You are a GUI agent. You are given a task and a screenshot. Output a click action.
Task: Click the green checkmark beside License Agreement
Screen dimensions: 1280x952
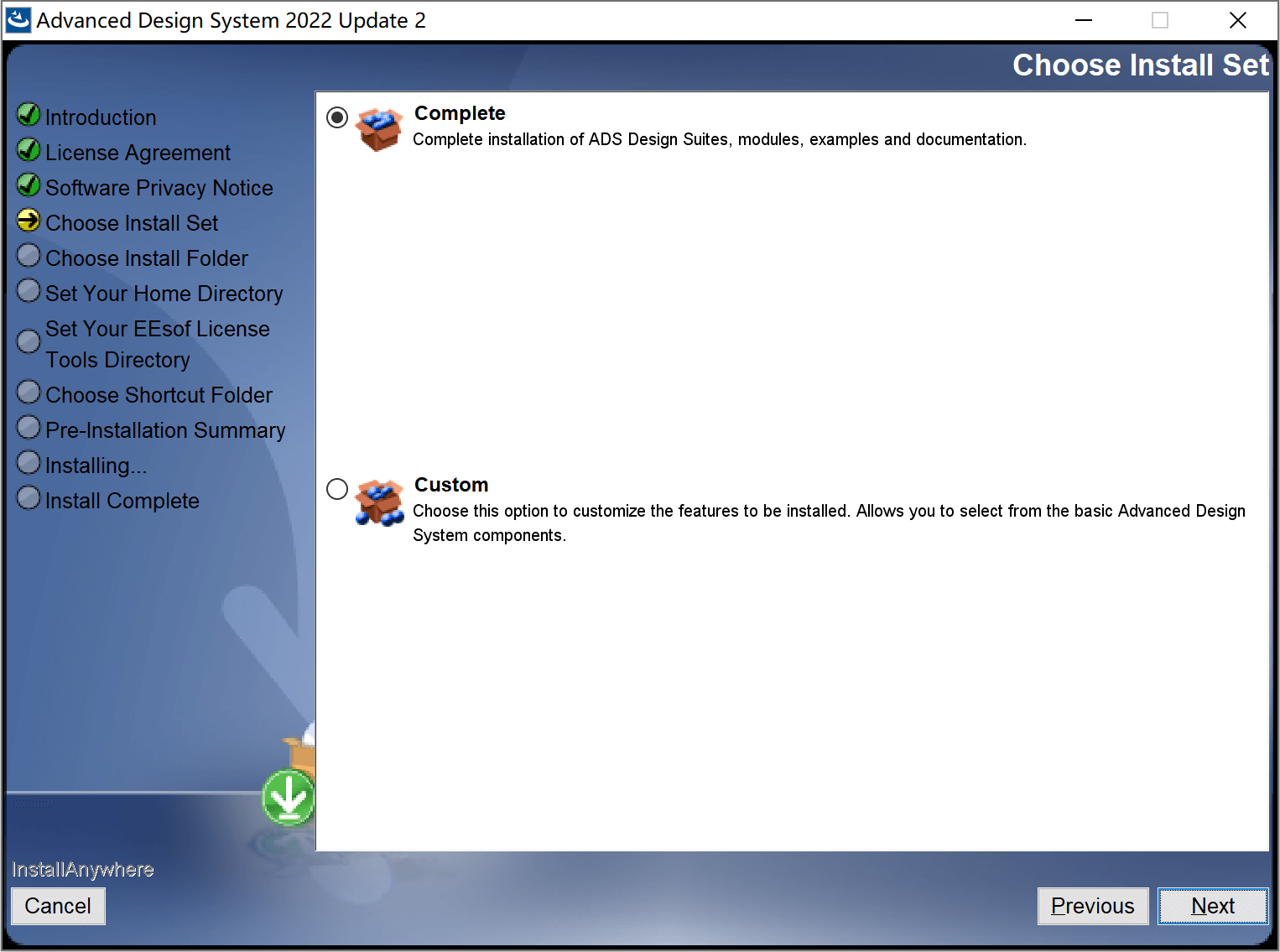[x=29, y=149]
